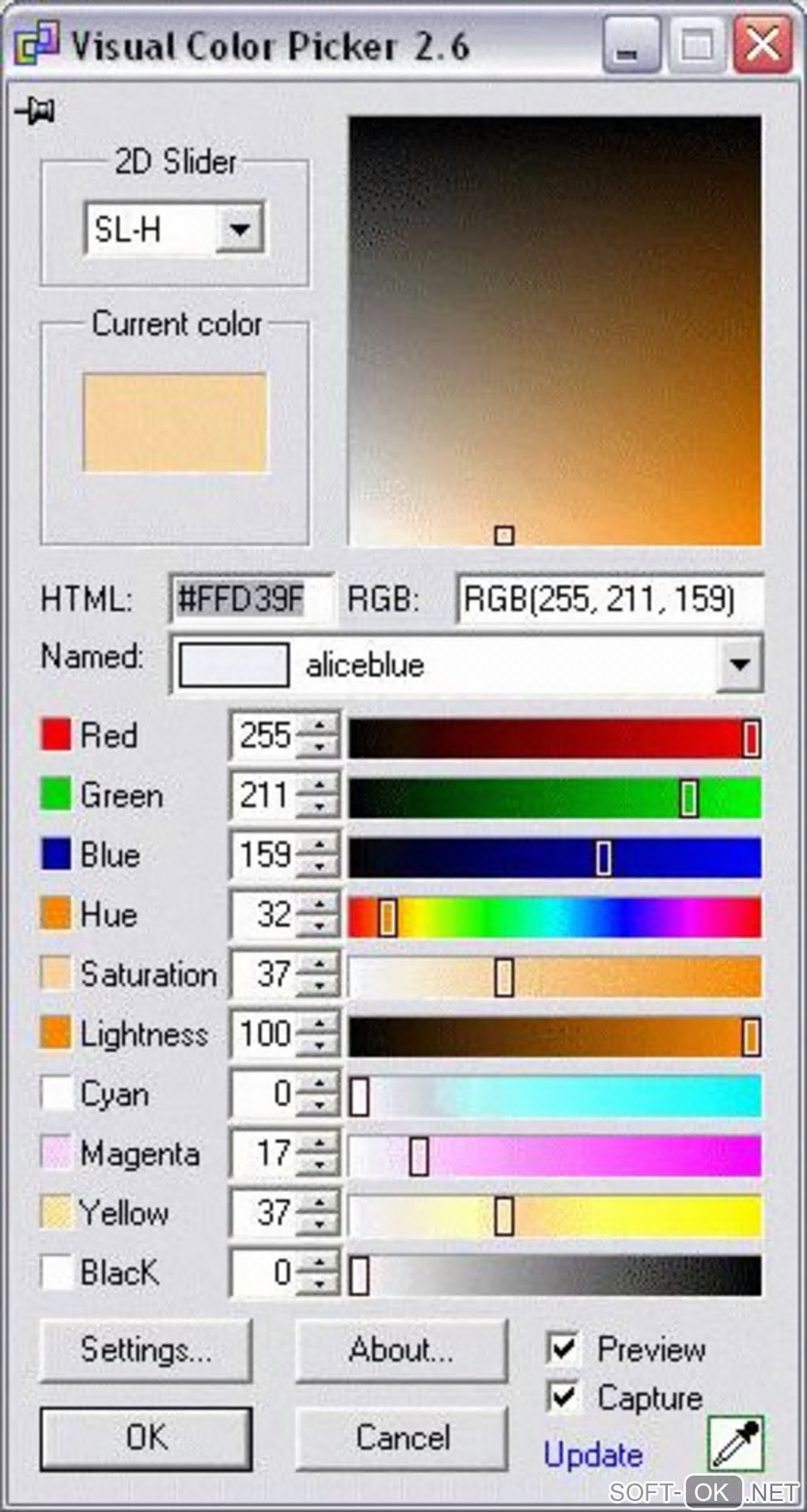Image resolution: width=807 pixels, height=1512 pixels.
Task: Confirm with the OK button
Action: (x=146, y=1438)
